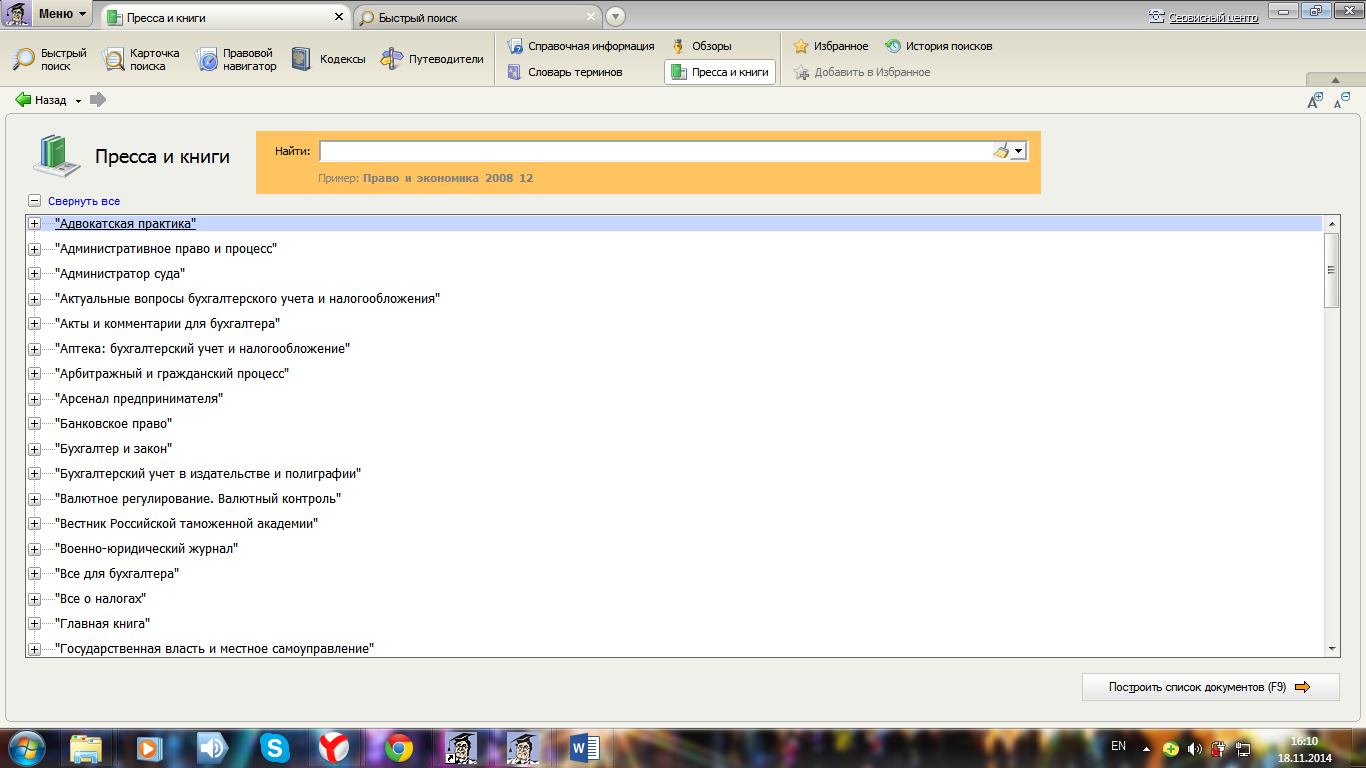Open История поисков
Screen dimensions: 1366x768
pos(938,46)
